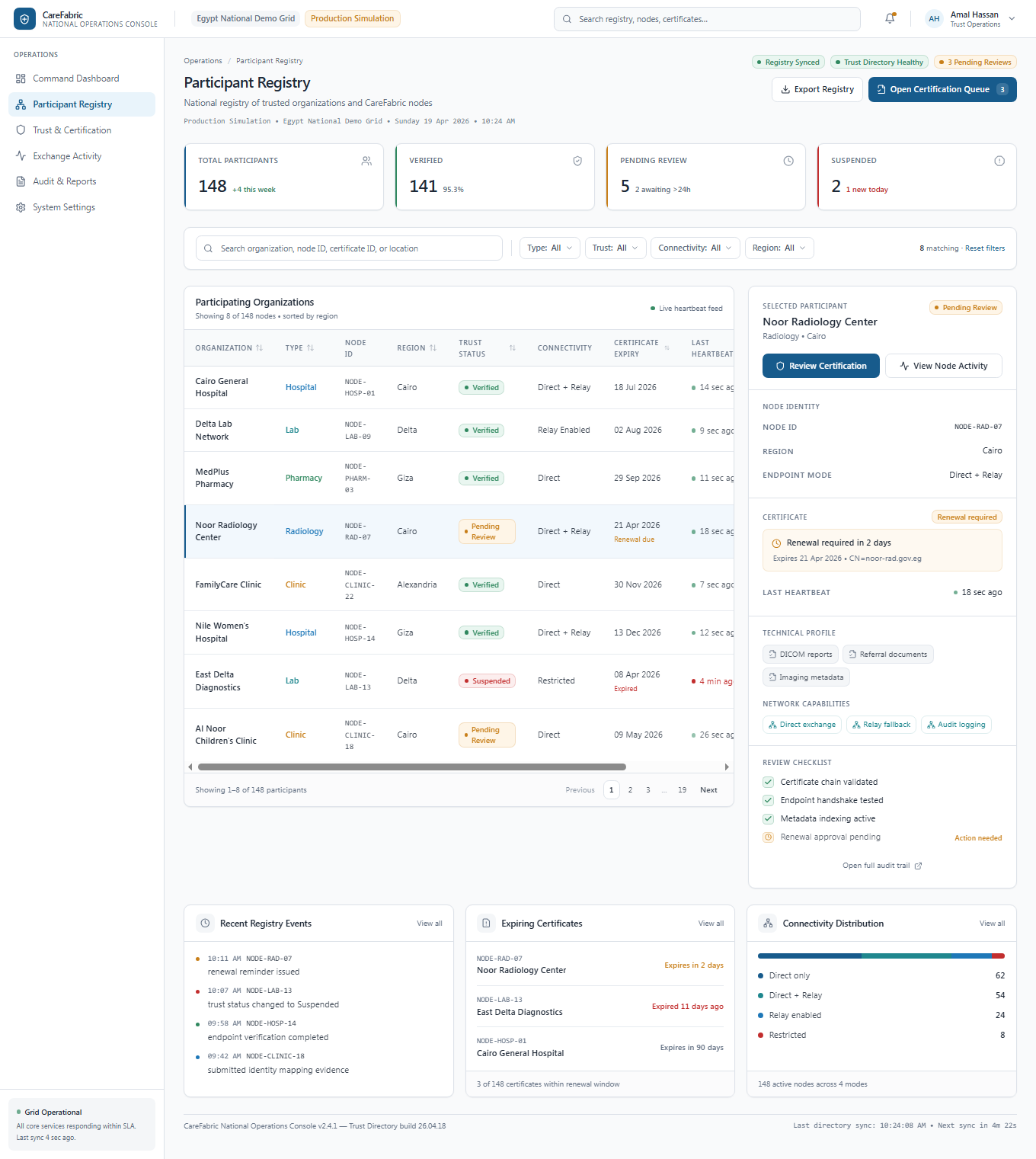Sort table by Certificate Expiry arrows
This screenshot has width=1036, height=1159.
coord(667,347)
